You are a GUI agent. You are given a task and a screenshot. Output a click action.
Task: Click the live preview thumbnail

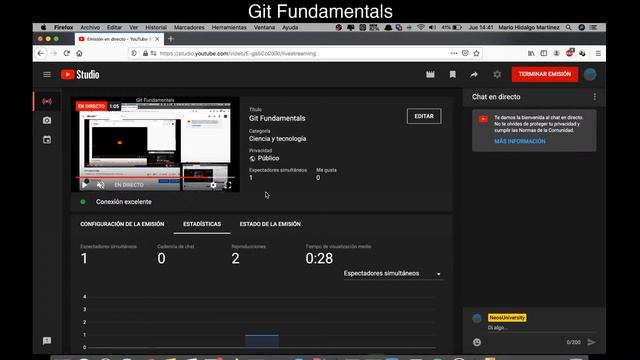point(155,143)
